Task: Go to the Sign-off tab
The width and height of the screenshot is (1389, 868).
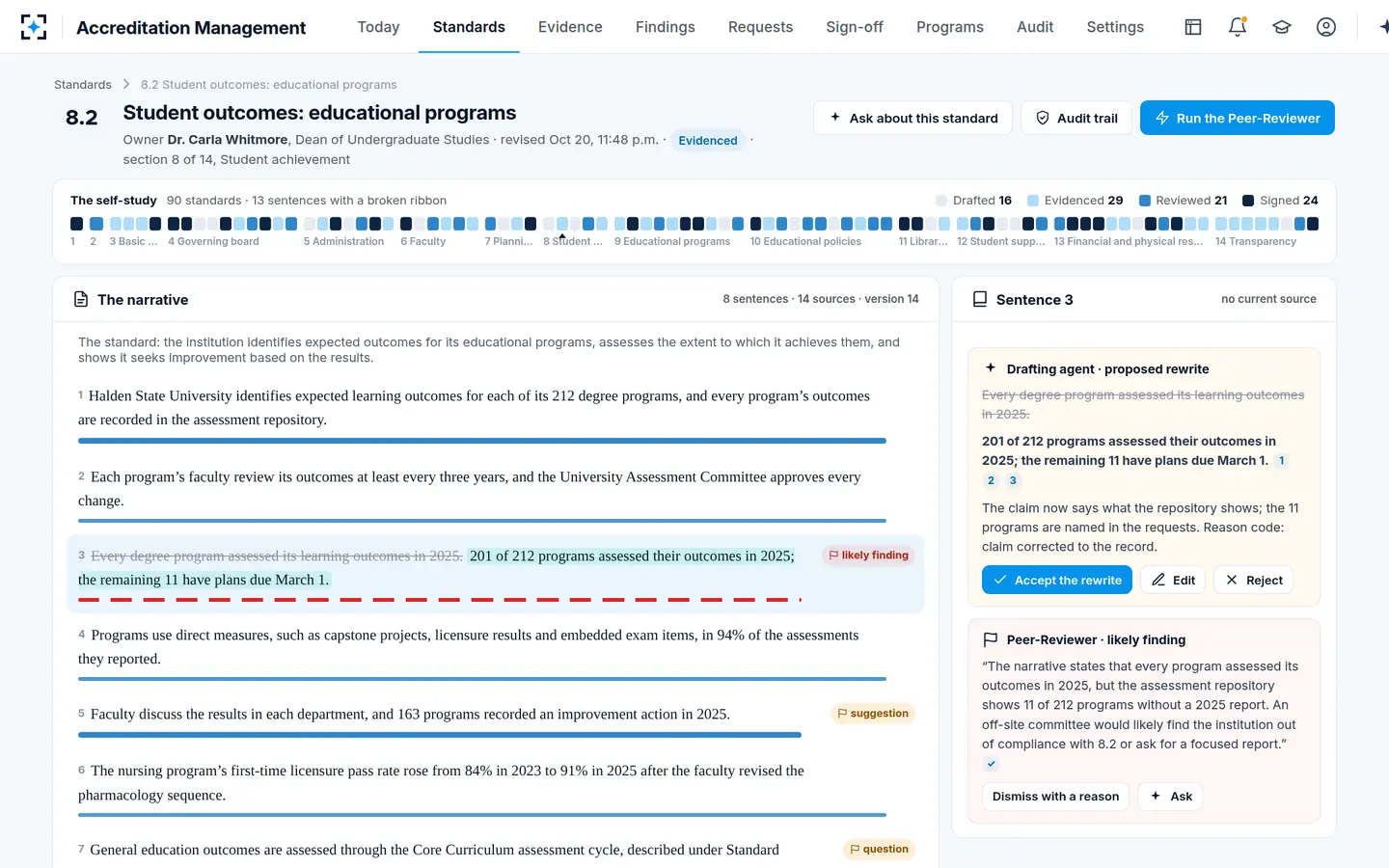Action: [x=855, y=27]
